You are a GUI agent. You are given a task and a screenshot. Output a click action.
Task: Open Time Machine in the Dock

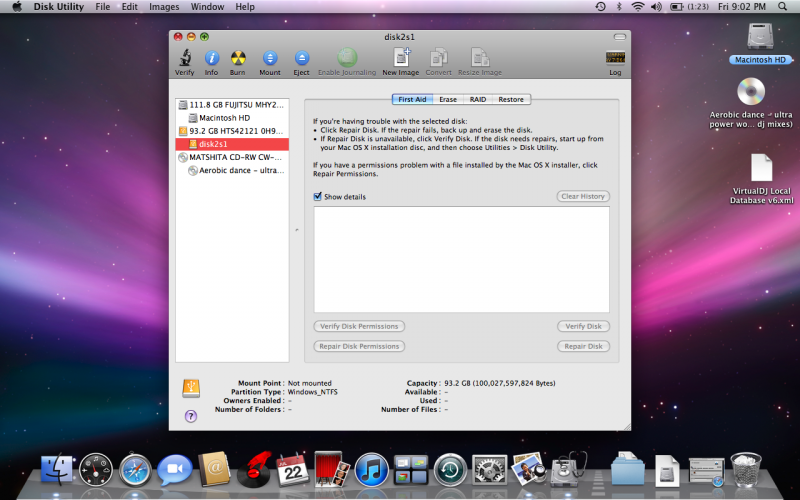(x=450, y=469)
